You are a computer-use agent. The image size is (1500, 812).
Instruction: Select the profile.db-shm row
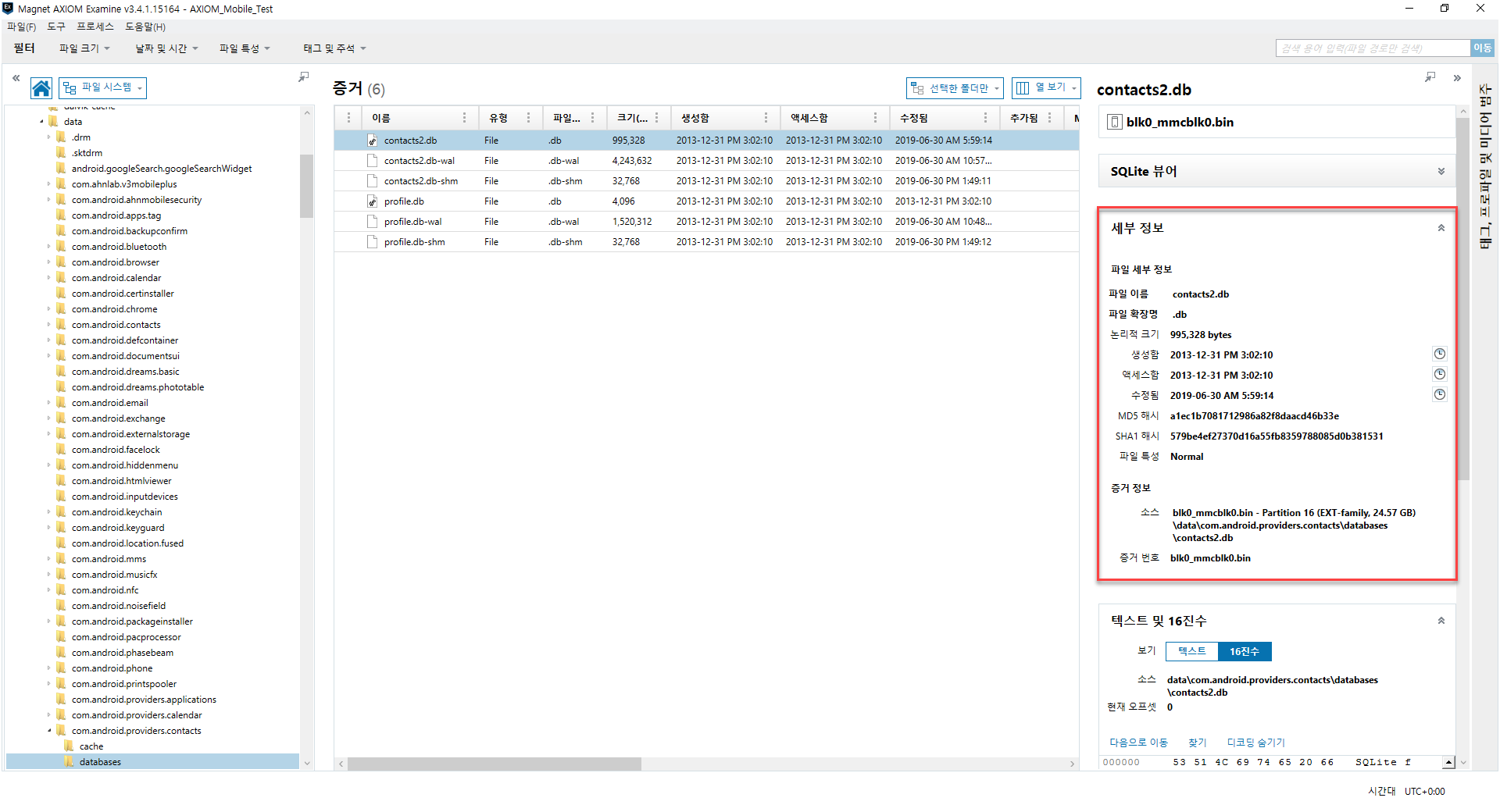706,242
